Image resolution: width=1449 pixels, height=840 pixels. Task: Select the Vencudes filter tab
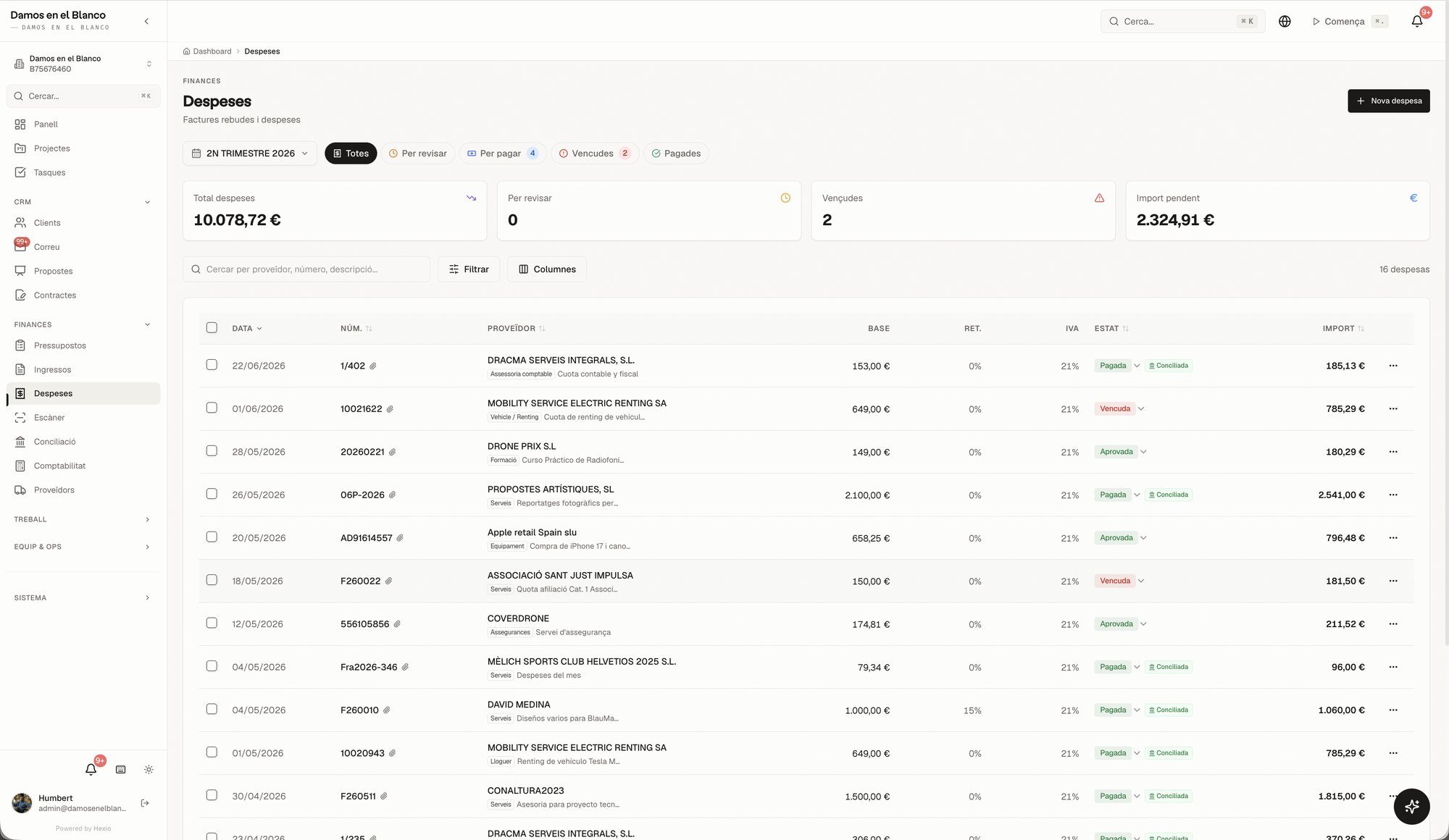594,154
